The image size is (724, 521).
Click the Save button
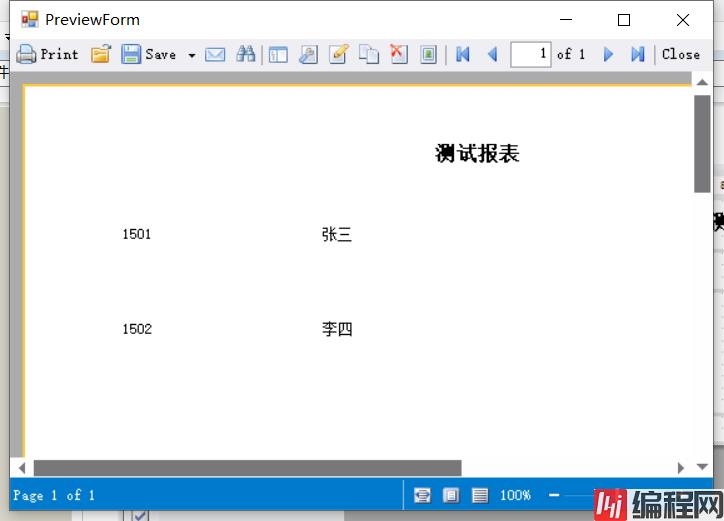[x=149, y=54]
